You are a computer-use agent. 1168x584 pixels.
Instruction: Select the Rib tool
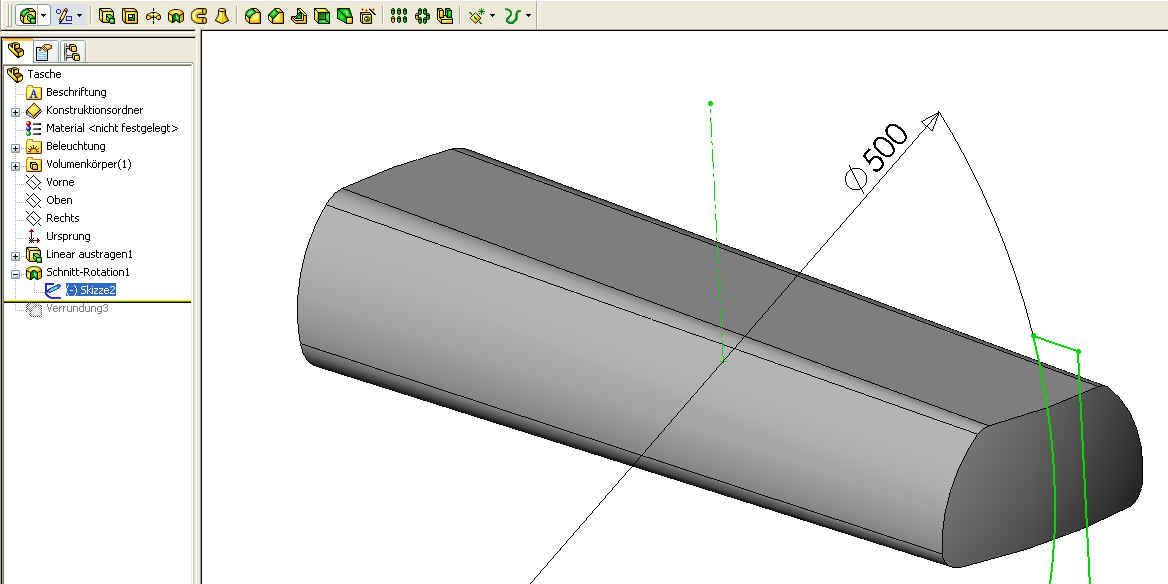pyautogui.click(x=299, y=16)
